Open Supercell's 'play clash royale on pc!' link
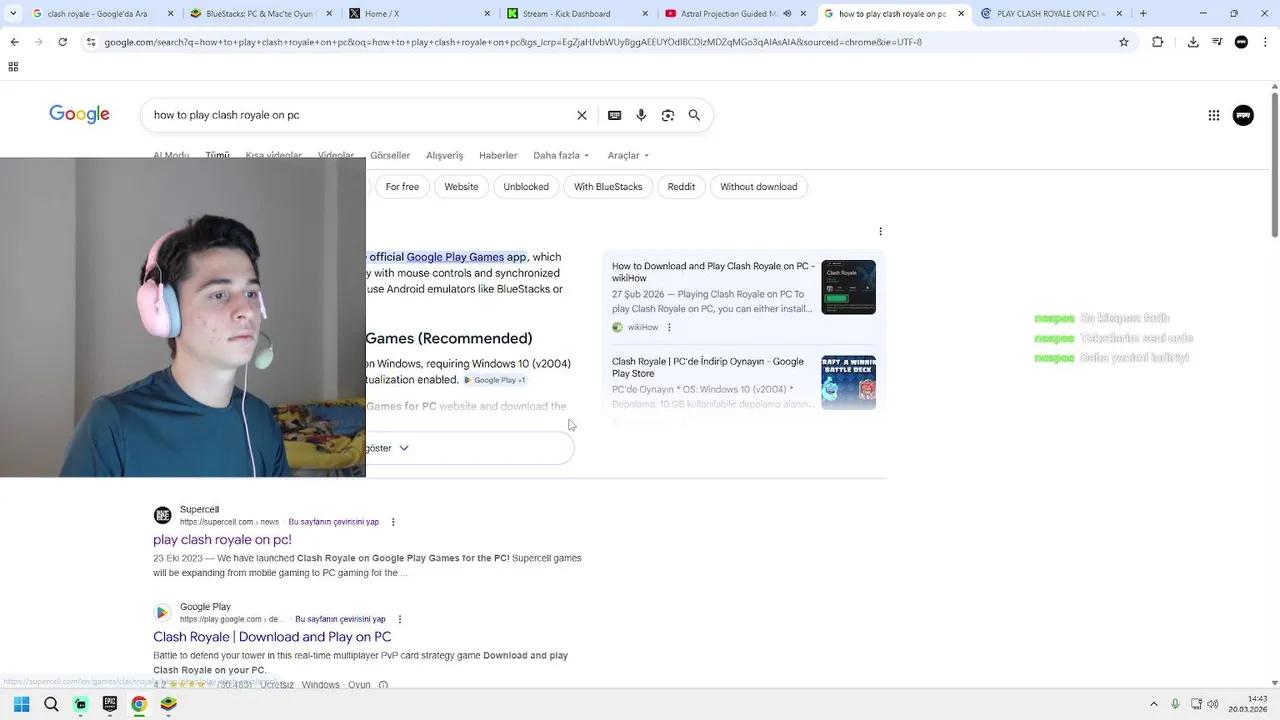Screen dimensions: 1280x720 (x=222, y=540)
